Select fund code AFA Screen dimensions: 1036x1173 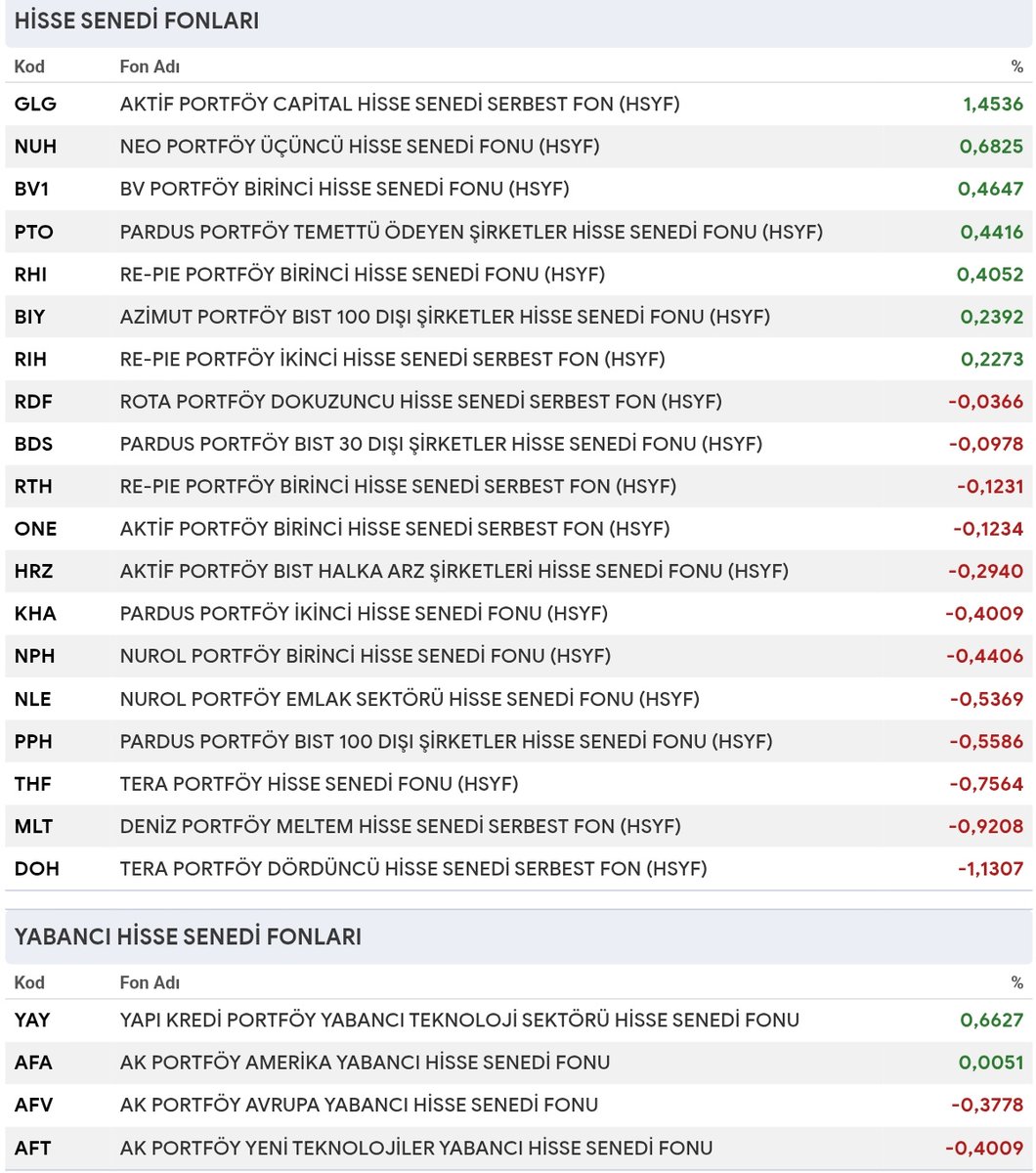(32, 1063)
